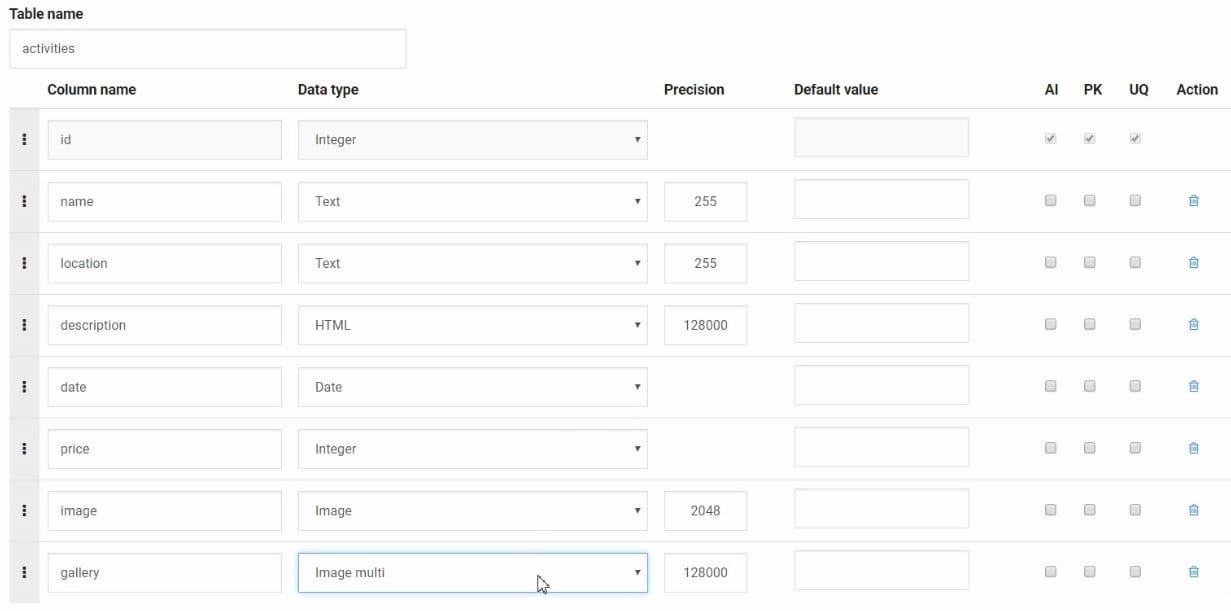The height and width of the screenshot is (611, 1231).
Task: Tick the AI checkbox for date column
Action: point(1050,387)
